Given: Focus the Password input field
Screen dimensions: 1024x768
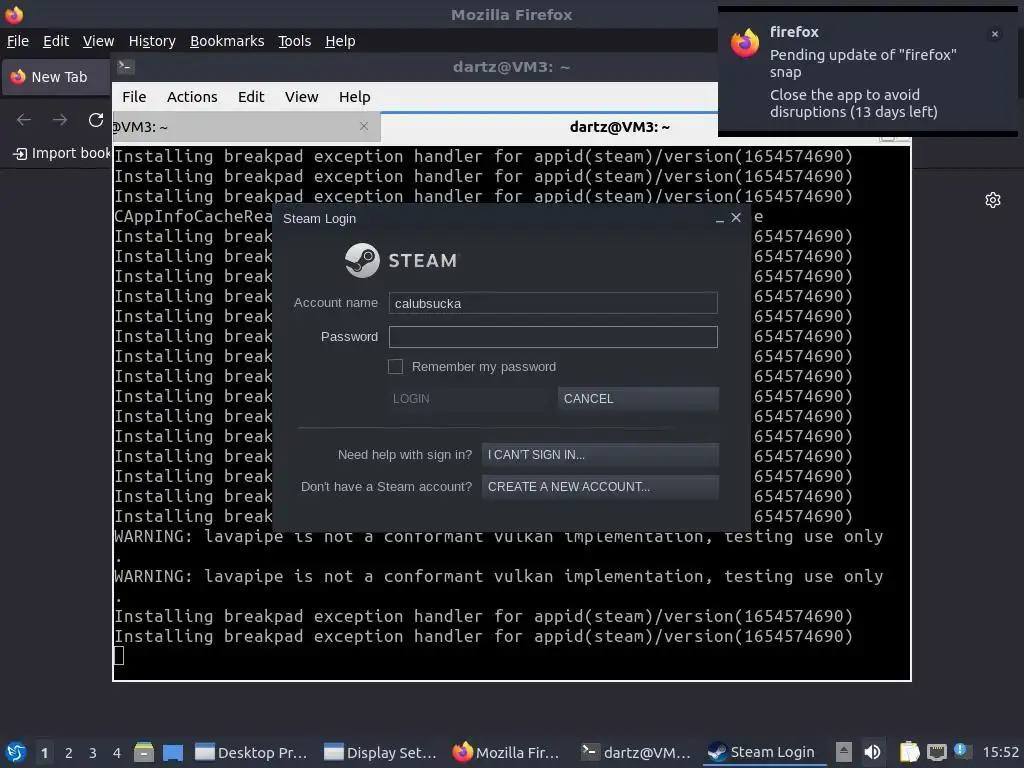Looking at the screenshot, I should click(x=552, y=337).
